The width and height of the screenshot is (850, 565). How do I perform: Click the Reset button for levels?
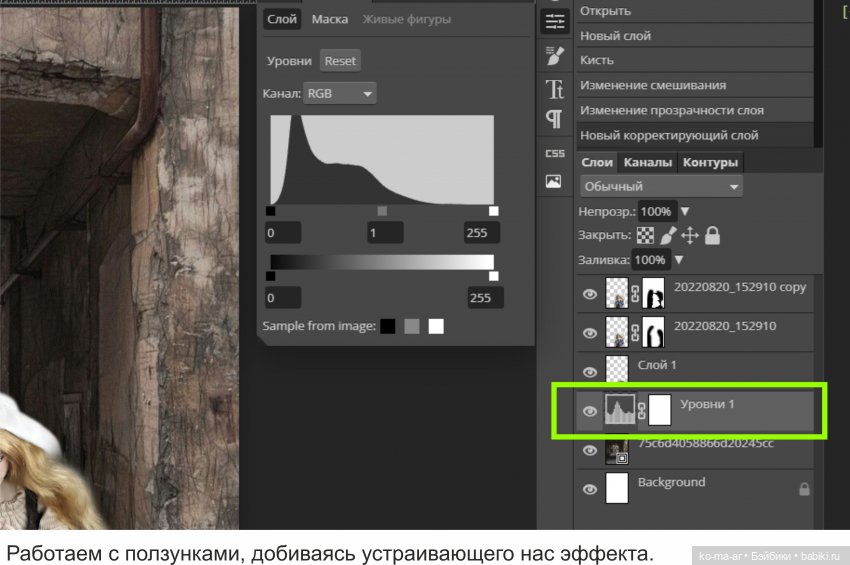pos(340,61)
